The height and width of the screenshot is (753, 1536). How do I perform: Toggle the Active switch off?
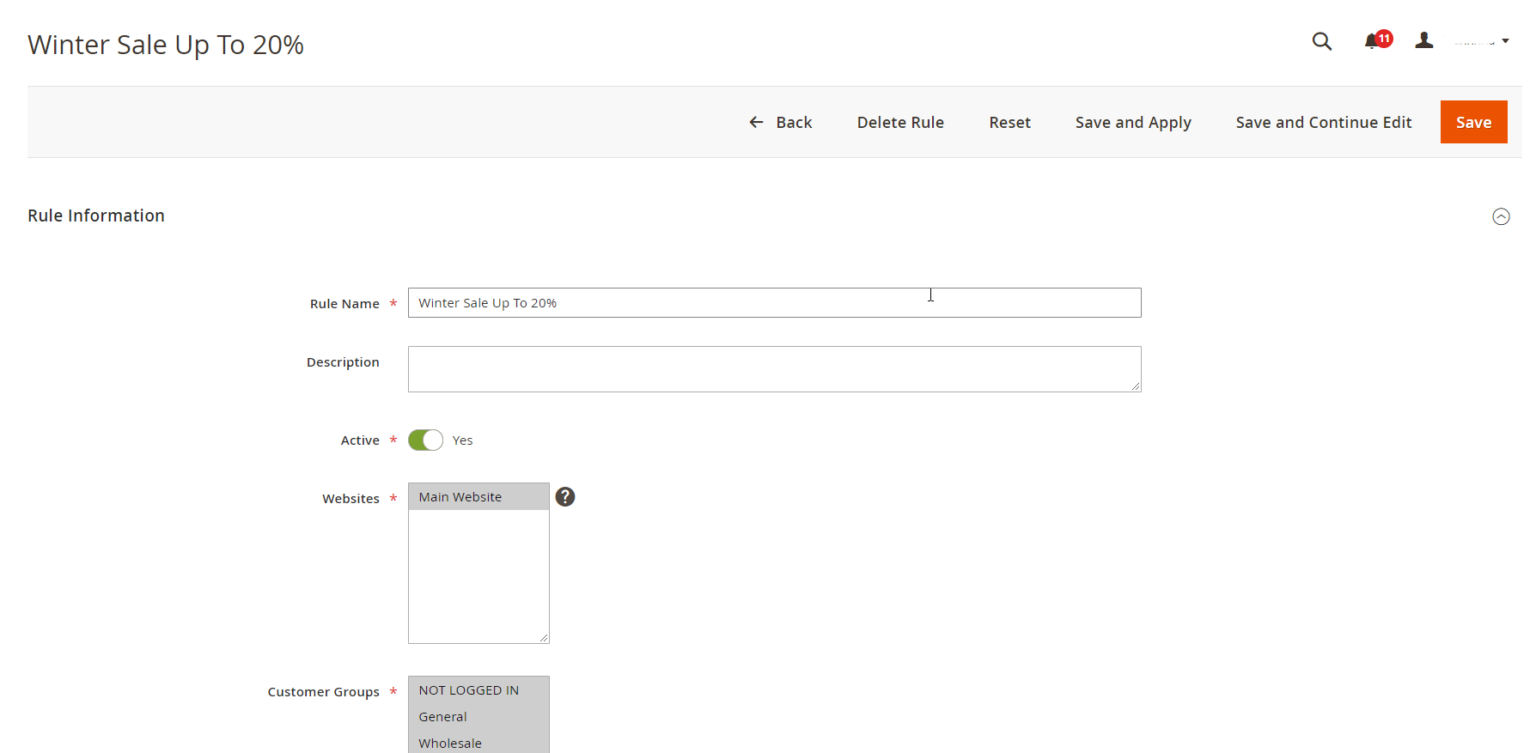tap(425, 440)
